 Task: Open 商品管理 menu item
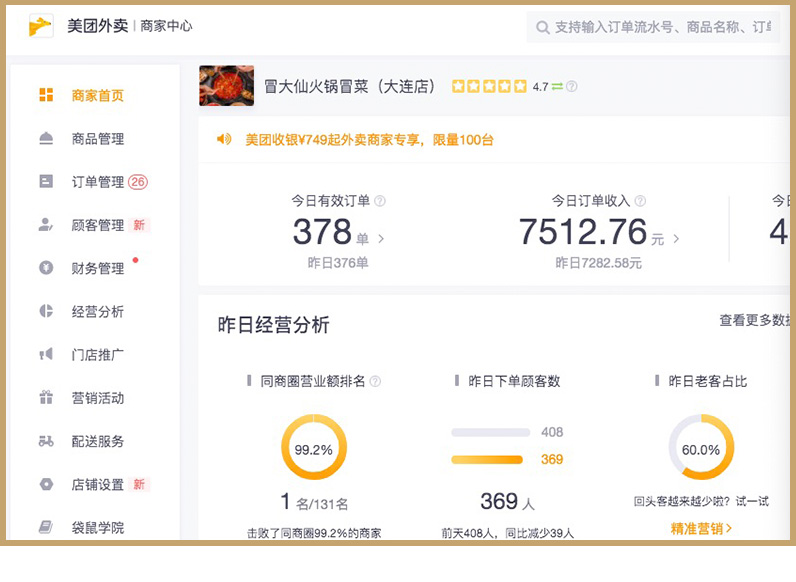tap(98, 139)
